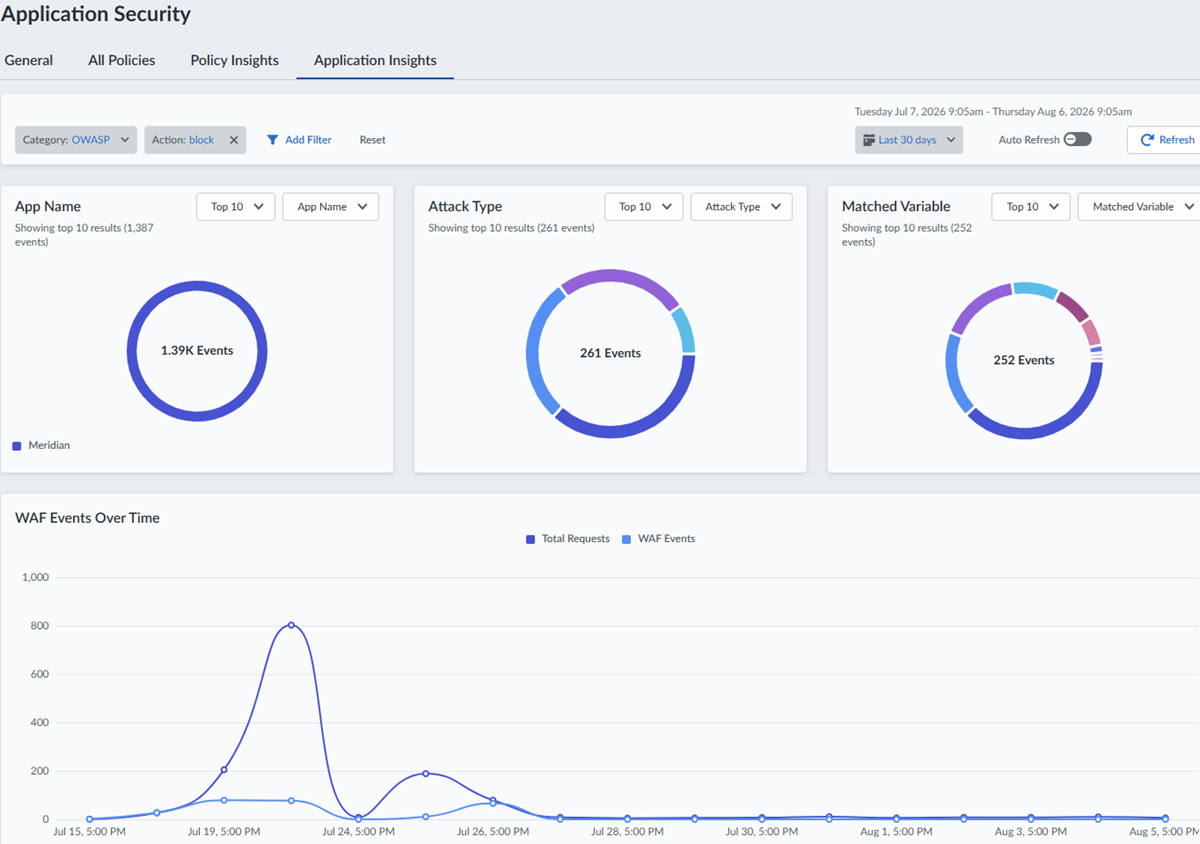Open the App Name card's Top 10 dropdown
The height and width of the screenshot is (844, 1200).
pos(236,207)
